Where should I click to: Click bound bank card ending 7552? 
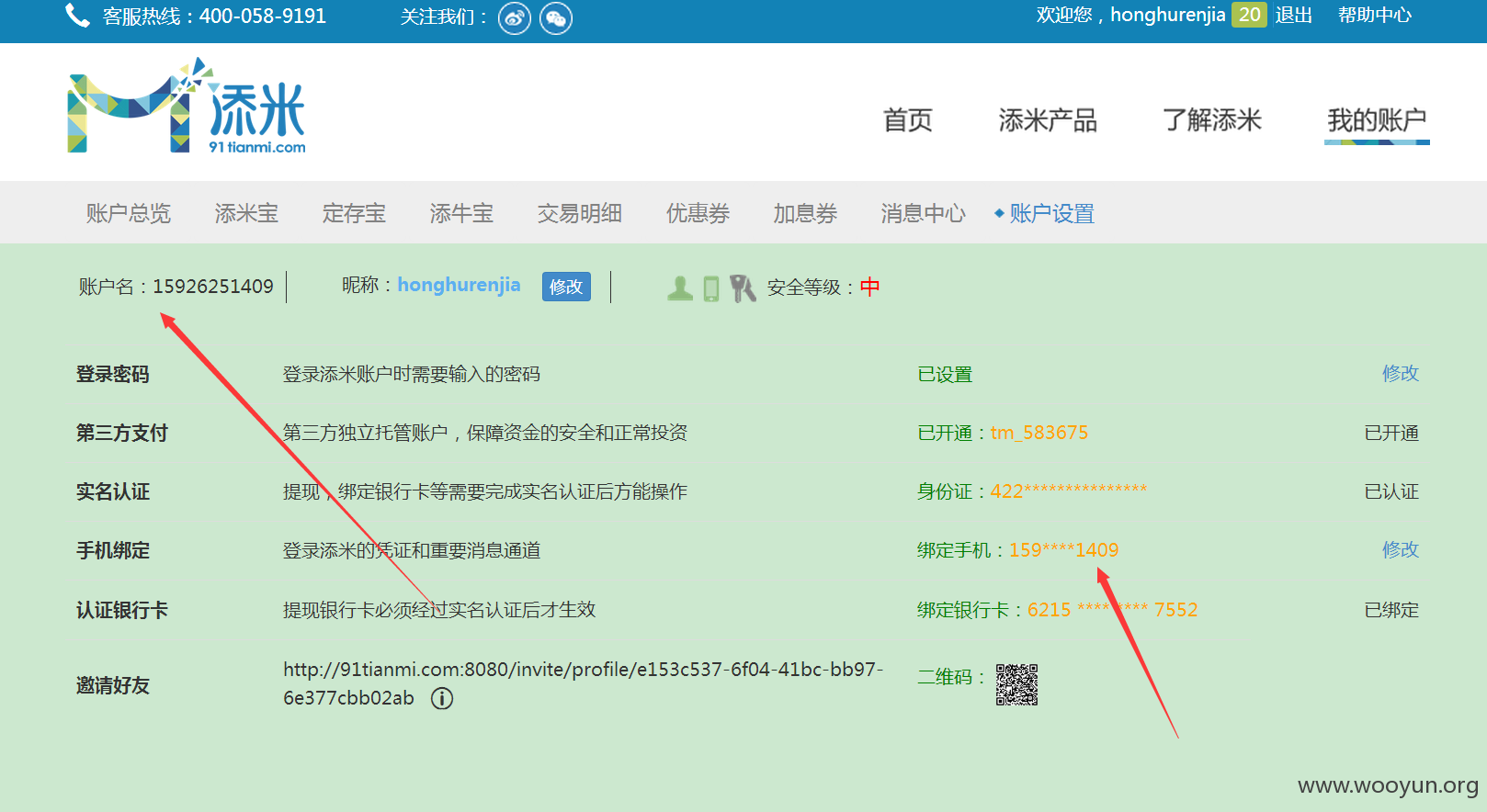coord(1112,610)
